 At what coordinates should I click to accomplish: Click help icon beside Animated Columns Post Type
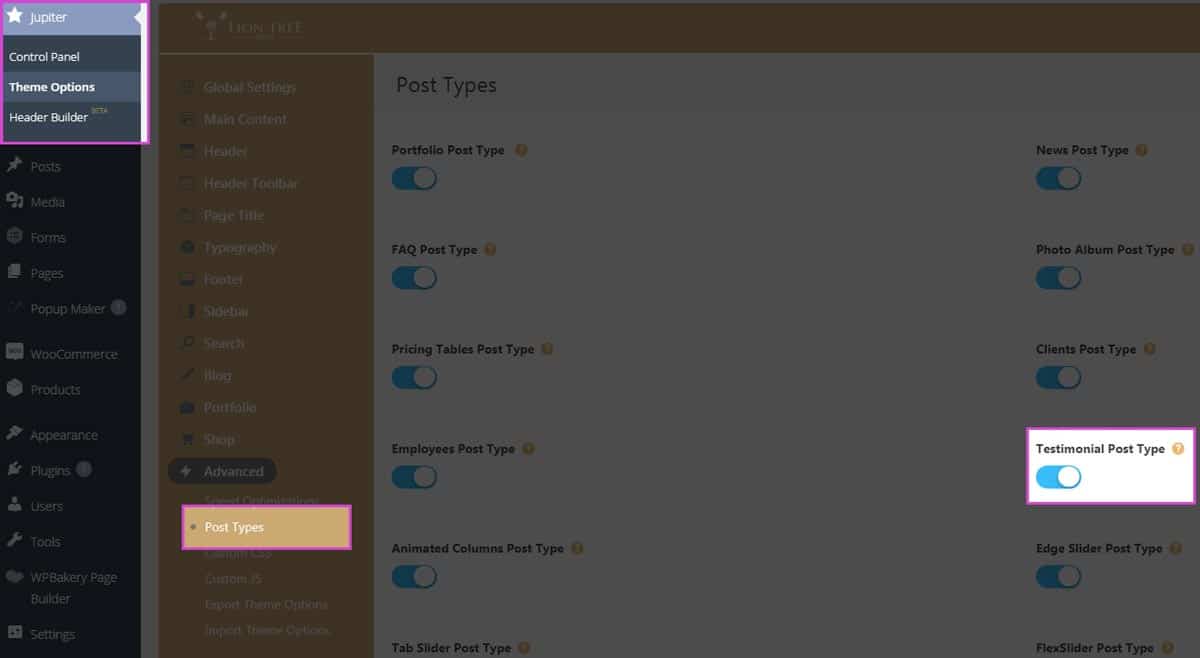577,548
